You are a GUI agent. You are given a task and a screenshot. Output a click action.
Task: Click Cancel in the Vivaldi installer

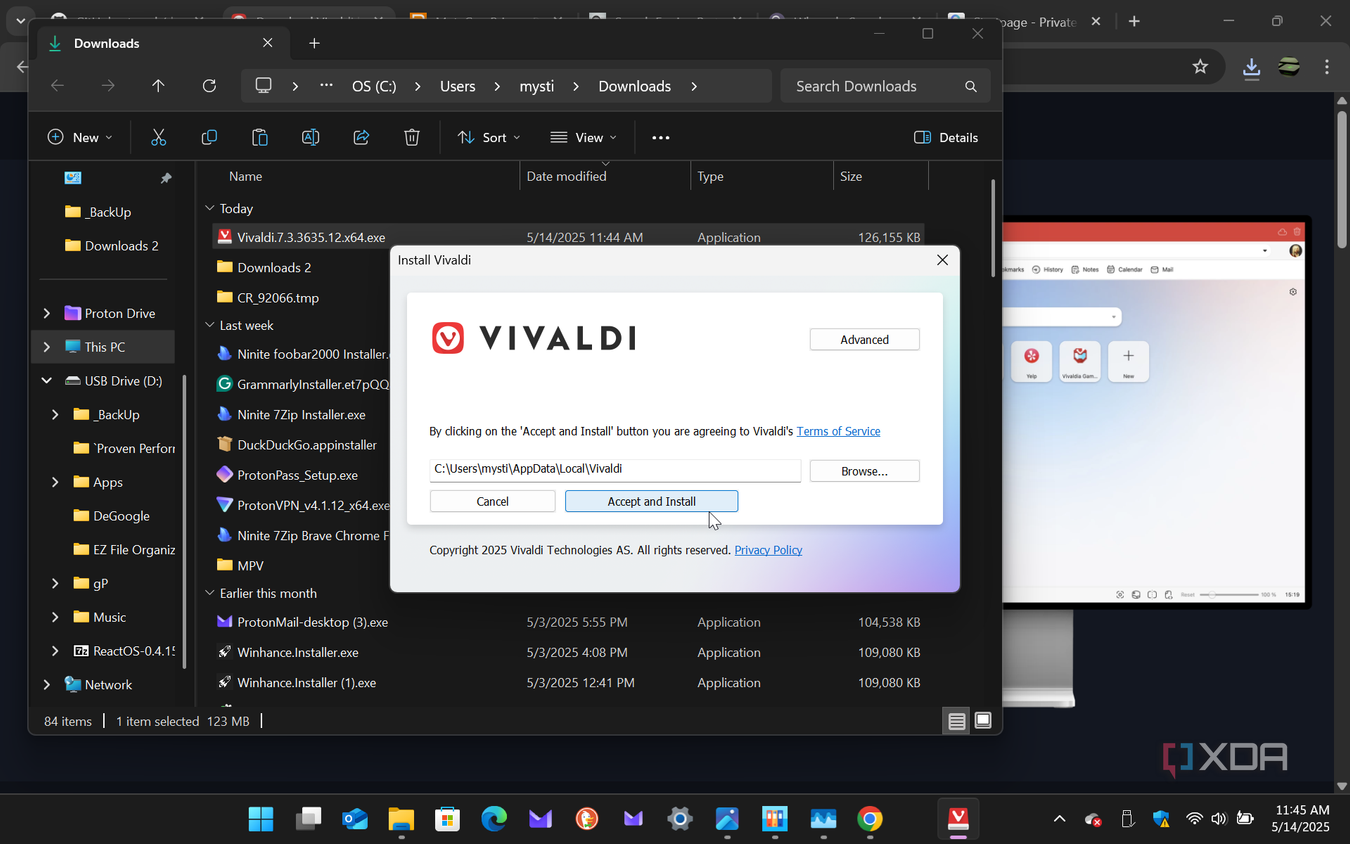492,501
